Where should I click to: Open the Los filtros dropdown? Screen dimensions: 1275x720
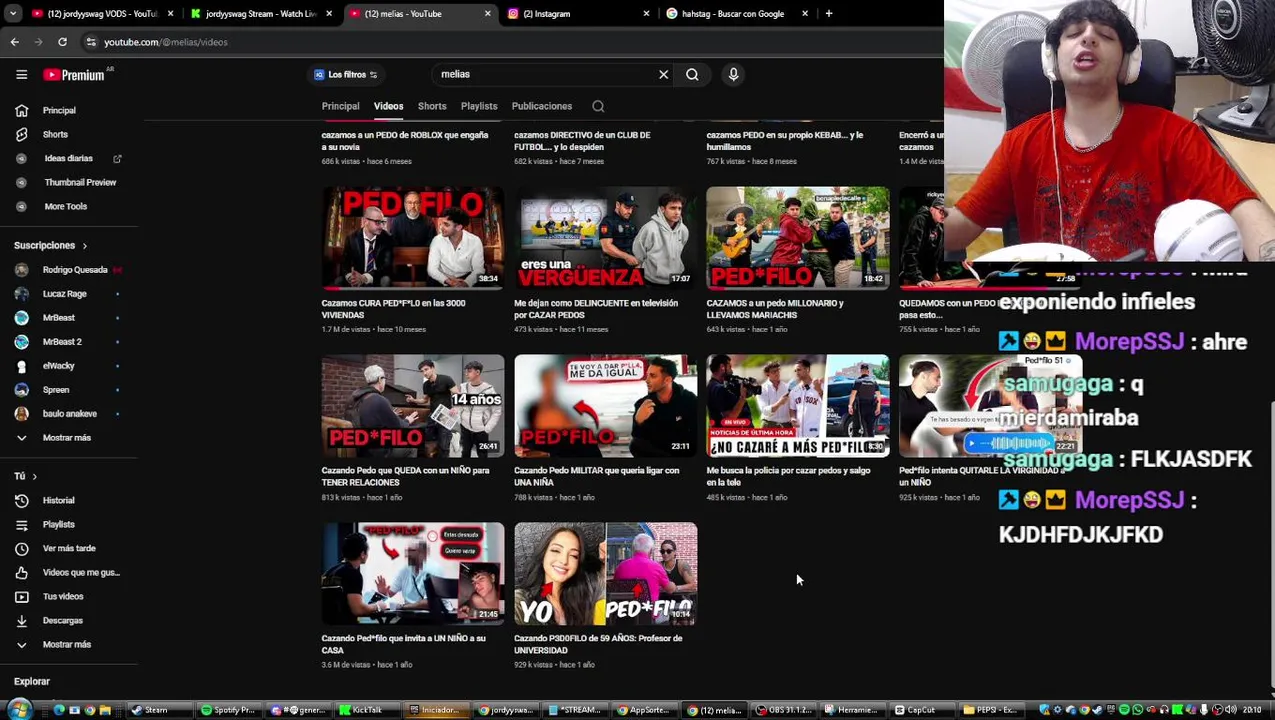click(345, 75)
